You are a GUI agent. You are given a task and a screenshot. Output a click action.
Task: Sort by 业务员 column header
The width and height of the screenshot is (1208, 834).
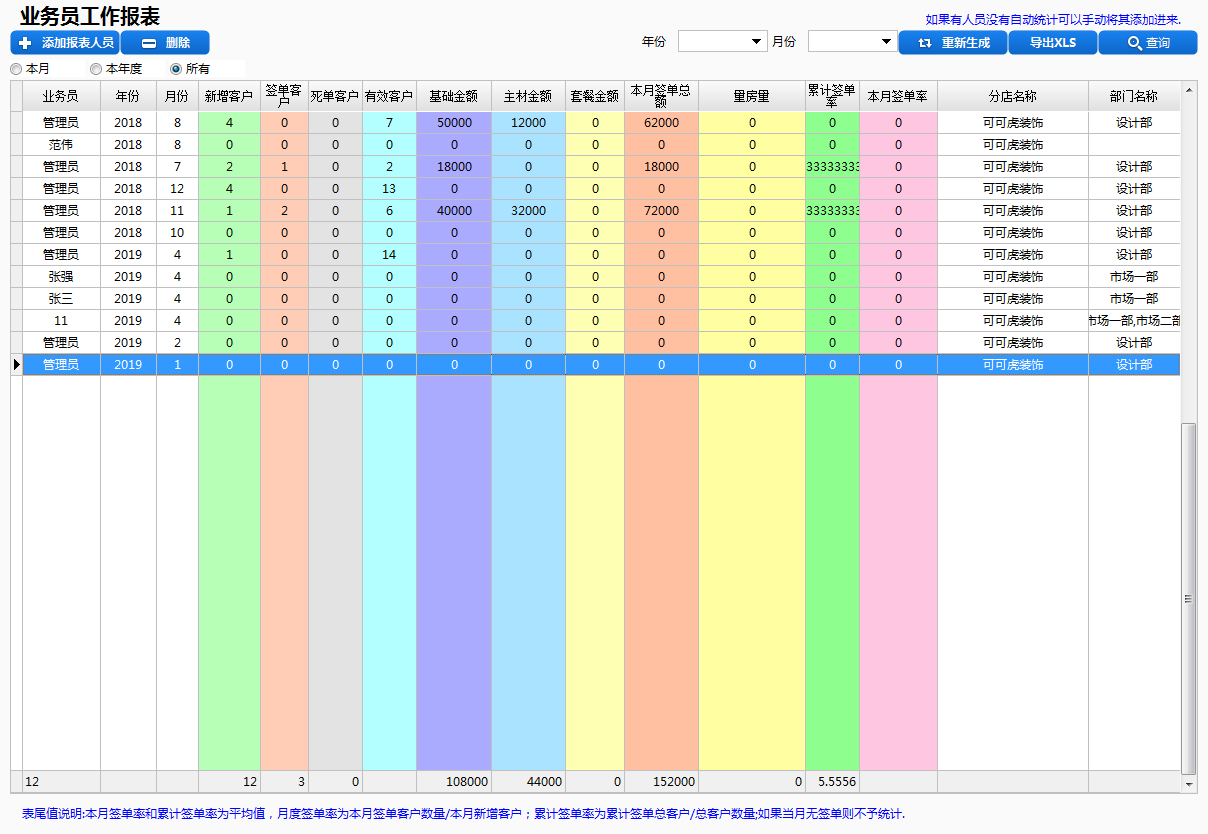point(61,97)
